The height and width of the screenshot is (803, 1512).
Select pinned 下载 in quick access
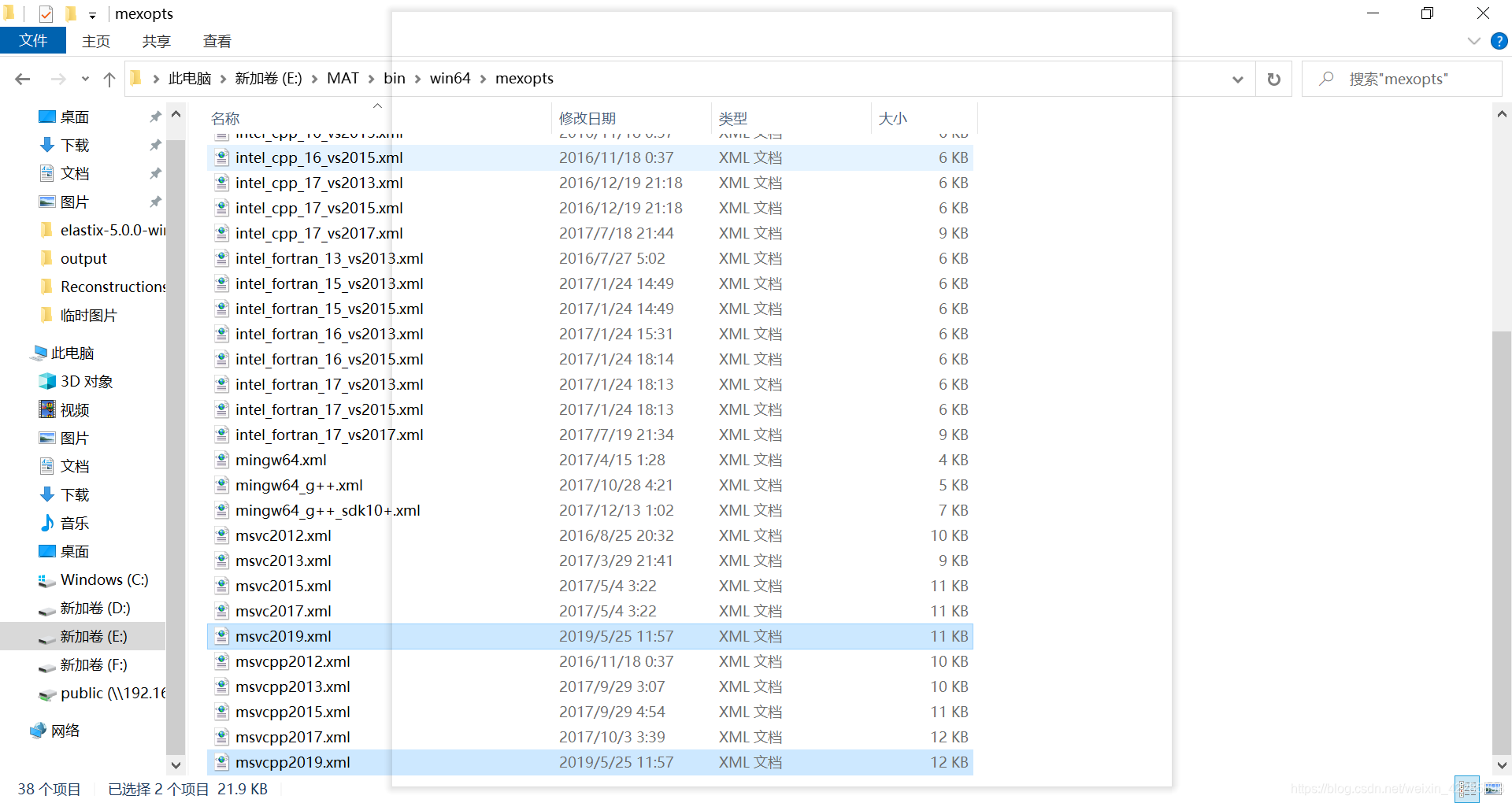(75, 145)
